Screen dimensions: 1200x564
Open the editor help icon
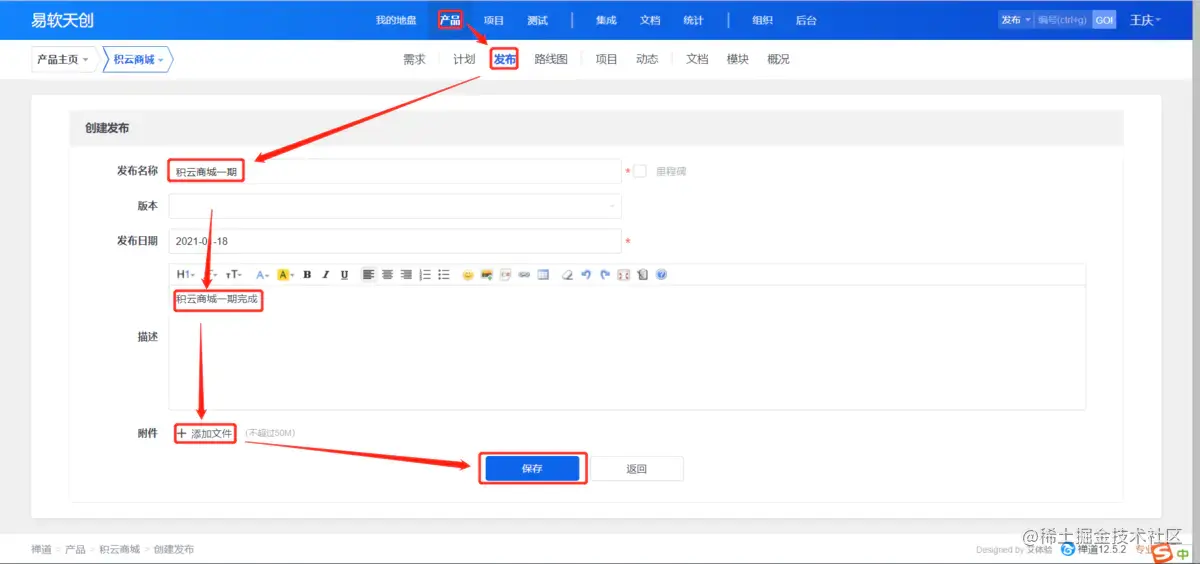tap(661, 274)
